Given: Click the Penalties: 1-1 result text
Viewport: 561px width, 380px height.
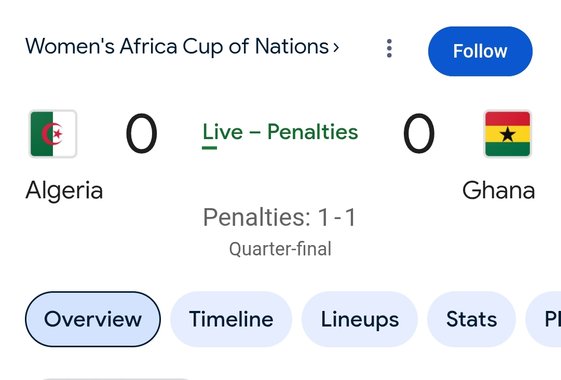Looking at the screenshot, I should pos(279,217).
